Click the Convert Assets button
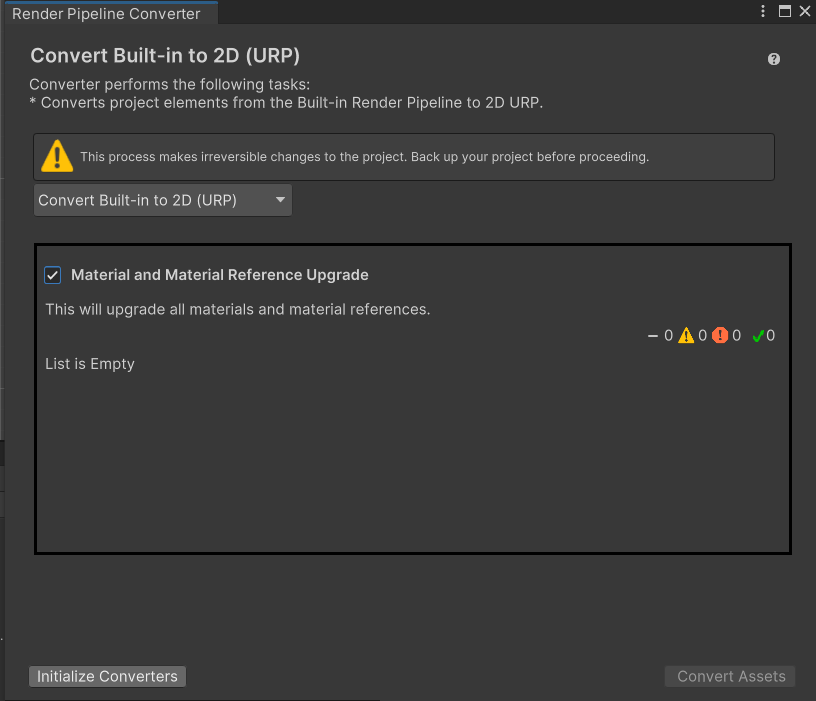Image resolution: width=816 pixels, height=701 pixels. coord(729,676)
